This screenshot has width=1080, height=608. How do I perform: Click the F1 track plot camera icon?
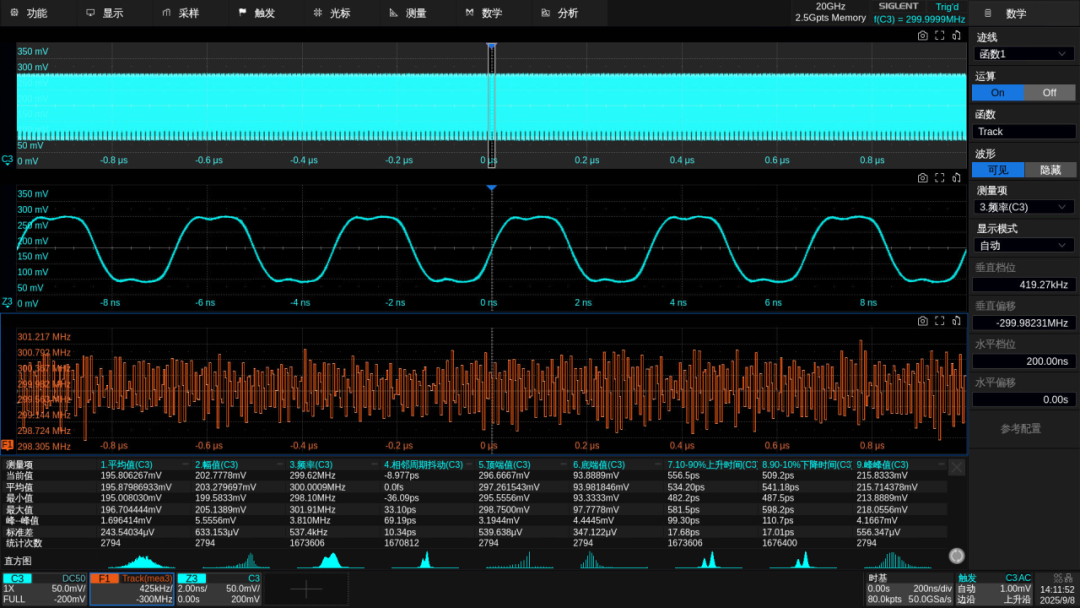922,321
